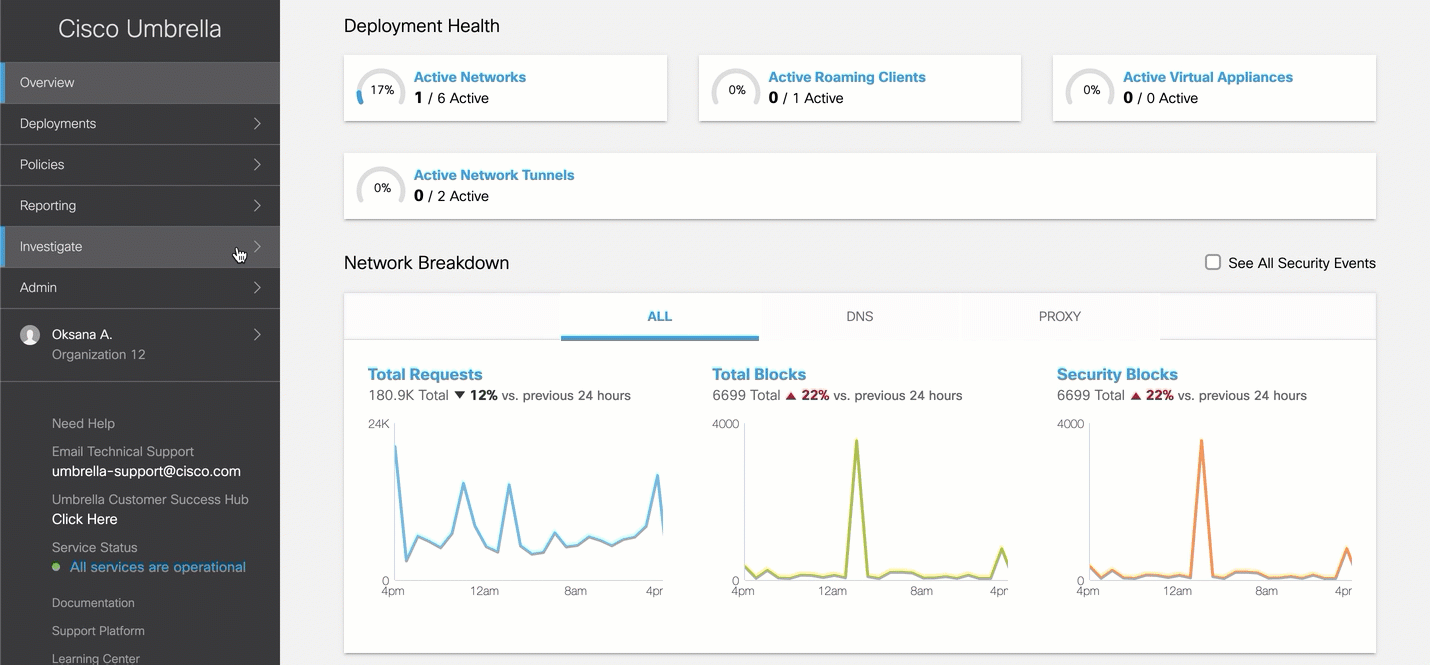Open All services are operational status link
Screen dimensions: 1430x665
[158, 567]
